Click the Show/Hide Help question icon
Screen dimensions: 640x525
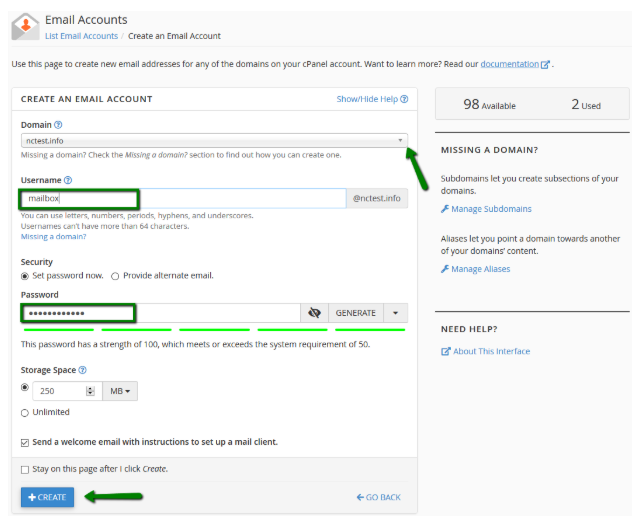[405, 99]
